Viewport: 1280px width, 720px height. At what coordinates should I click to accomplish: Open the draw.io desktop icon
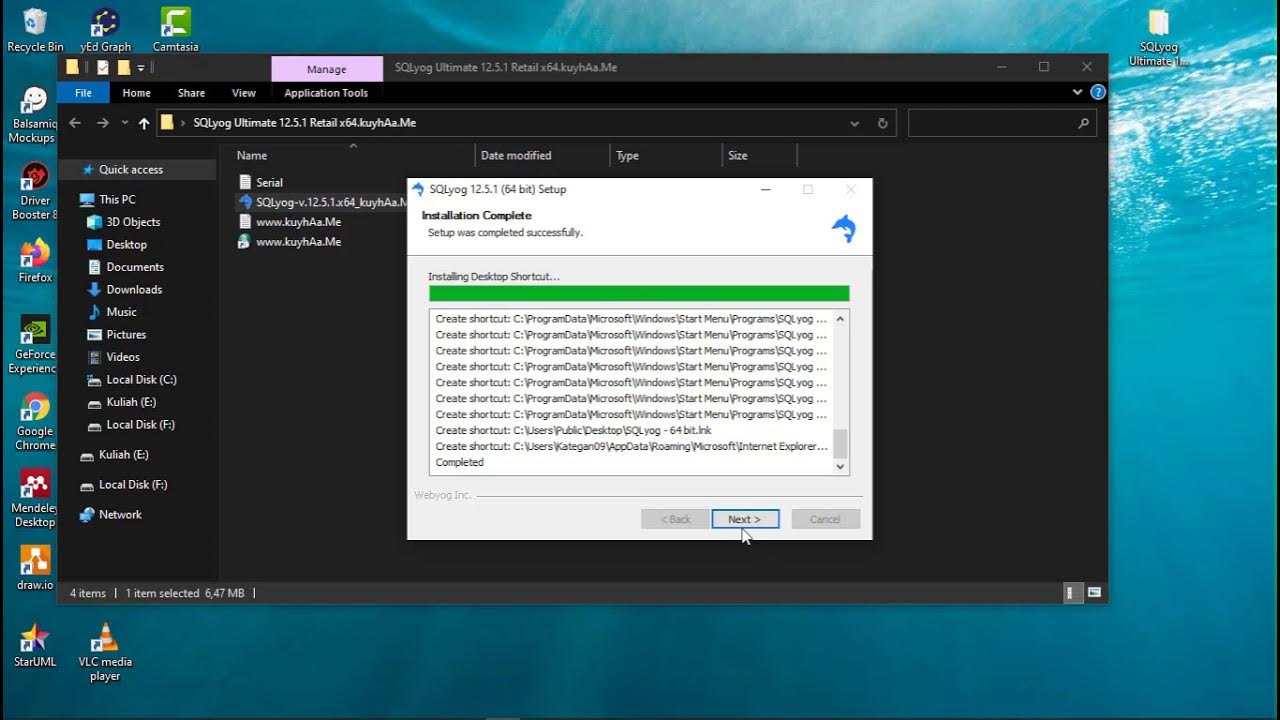pyautogui.click(x=35, y=568)
